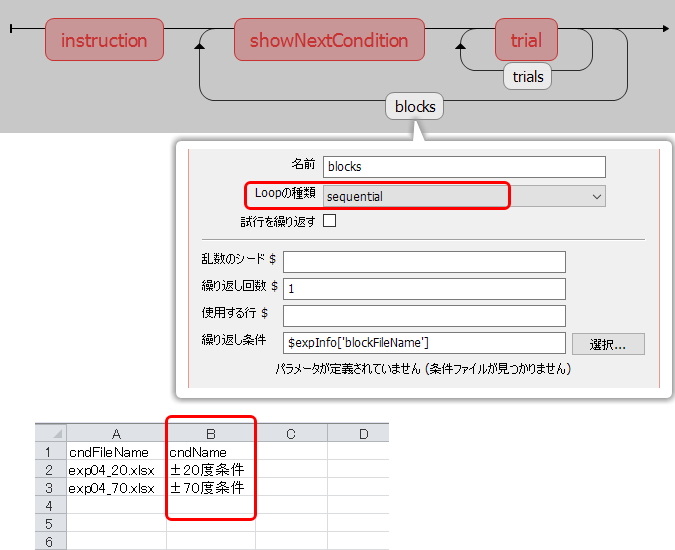Select the cell containing exp04_70.xlsx

(116, 487)
